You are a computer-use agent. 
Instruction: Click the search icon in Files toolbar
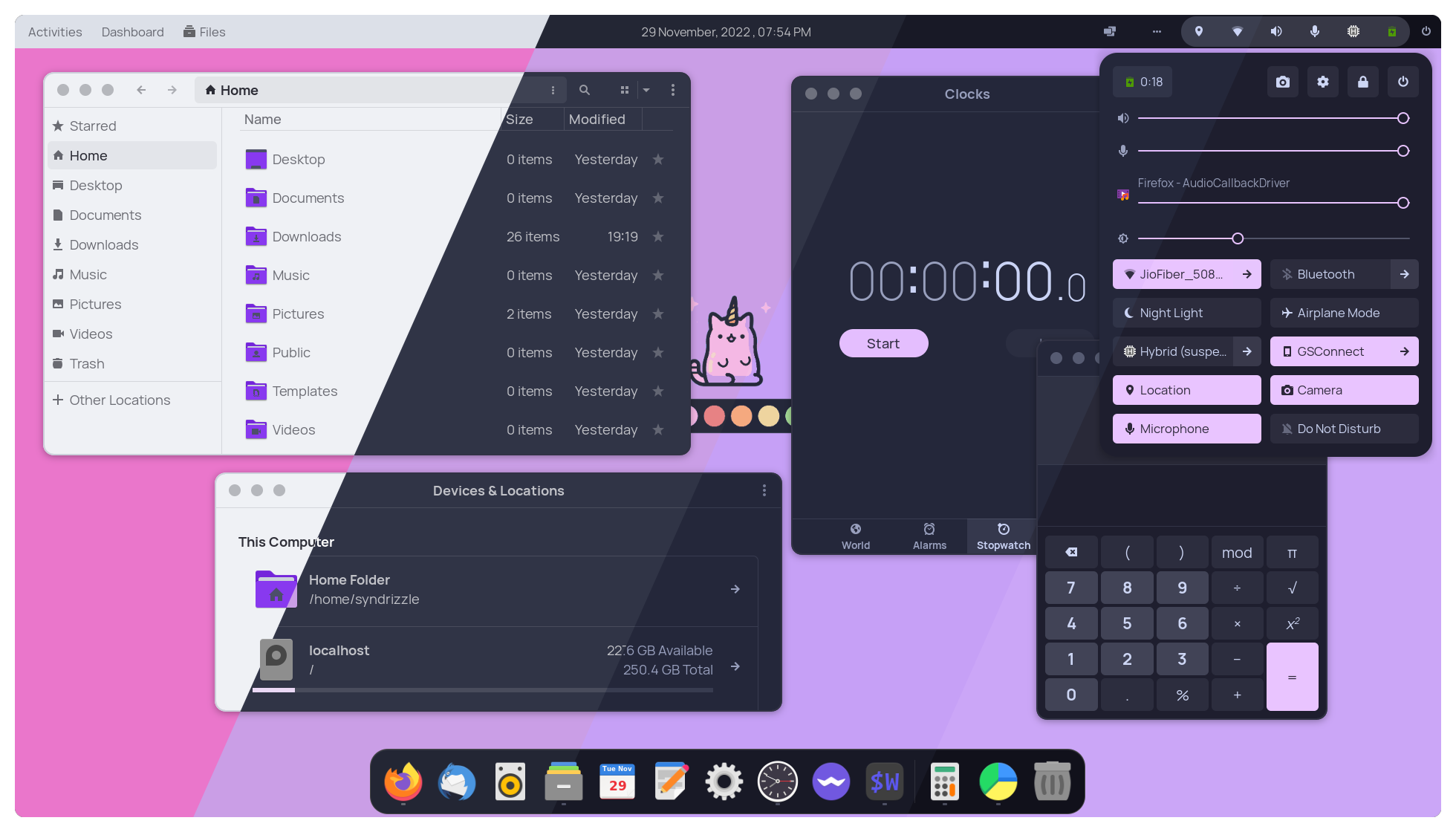(x=585, y=90)
